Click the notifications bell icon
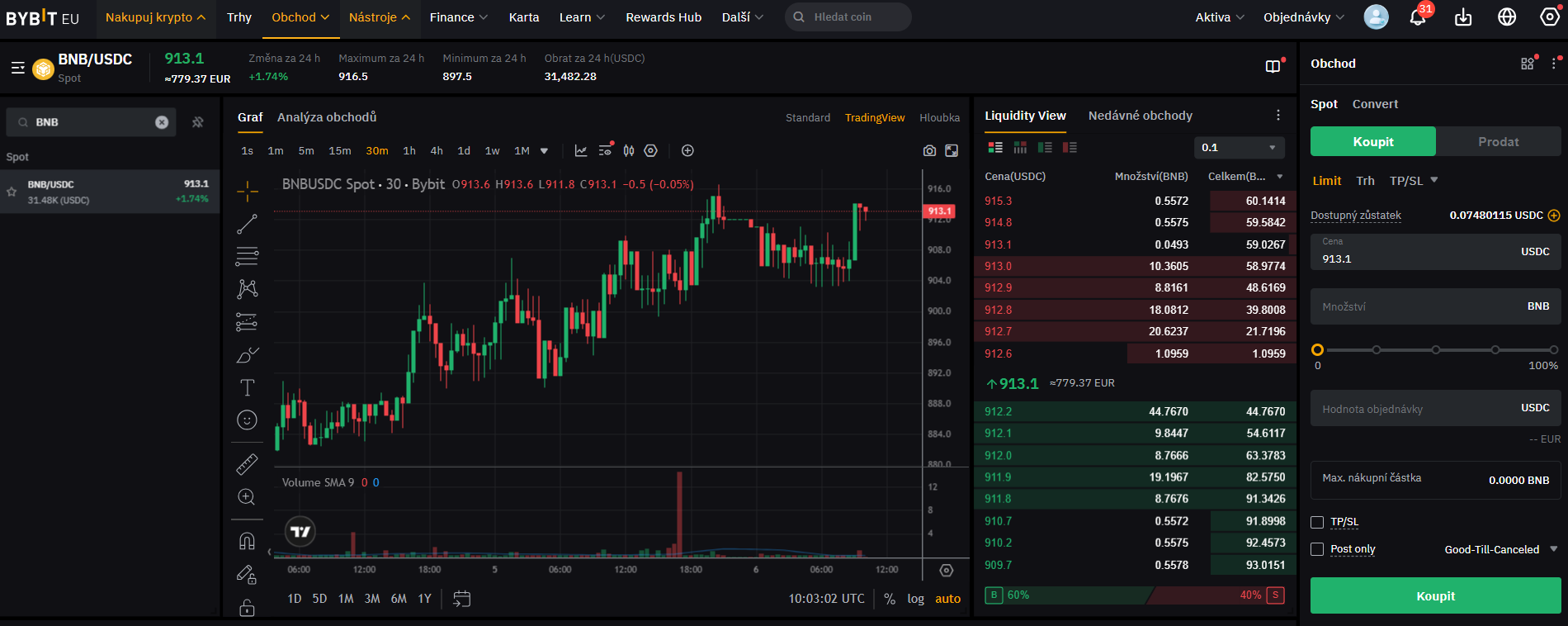The height and width of the screenshot is (626, 1568). 1418,17
